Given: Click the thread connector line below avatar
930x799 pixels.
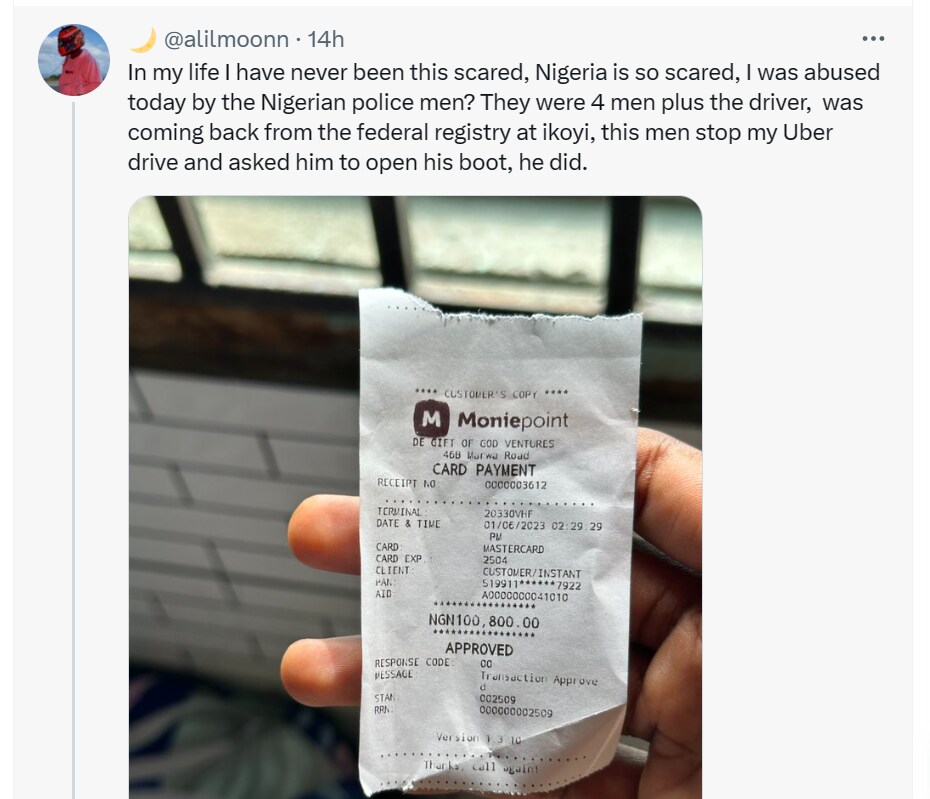Looking at the screenshot, I should (74, 450).
